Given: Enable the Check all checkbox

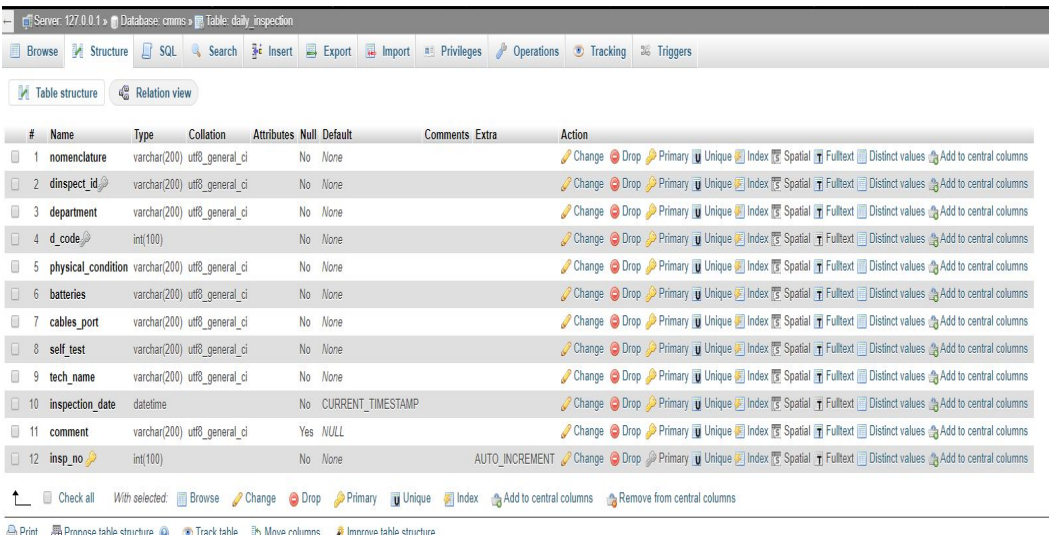Looking at the screenshot, I should [47, 497].
